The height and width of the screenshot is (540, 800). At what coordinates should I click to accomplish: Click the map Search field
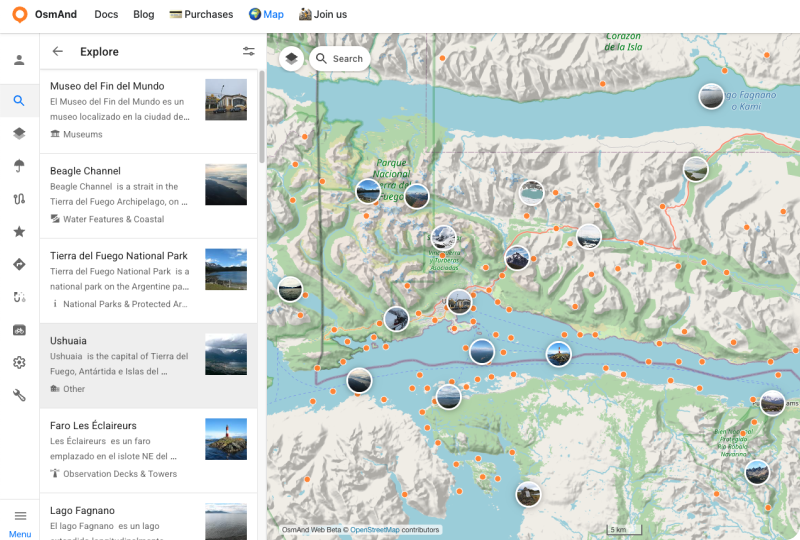(x=340, y=59)
